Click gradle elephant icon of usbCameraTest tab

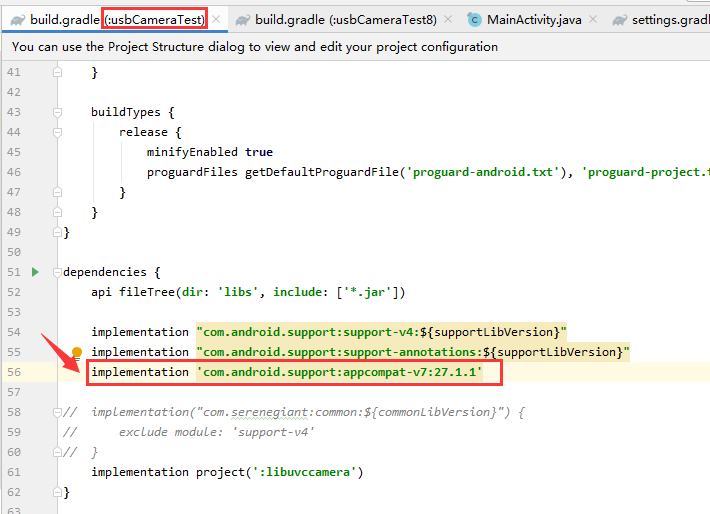click(18, 20)
